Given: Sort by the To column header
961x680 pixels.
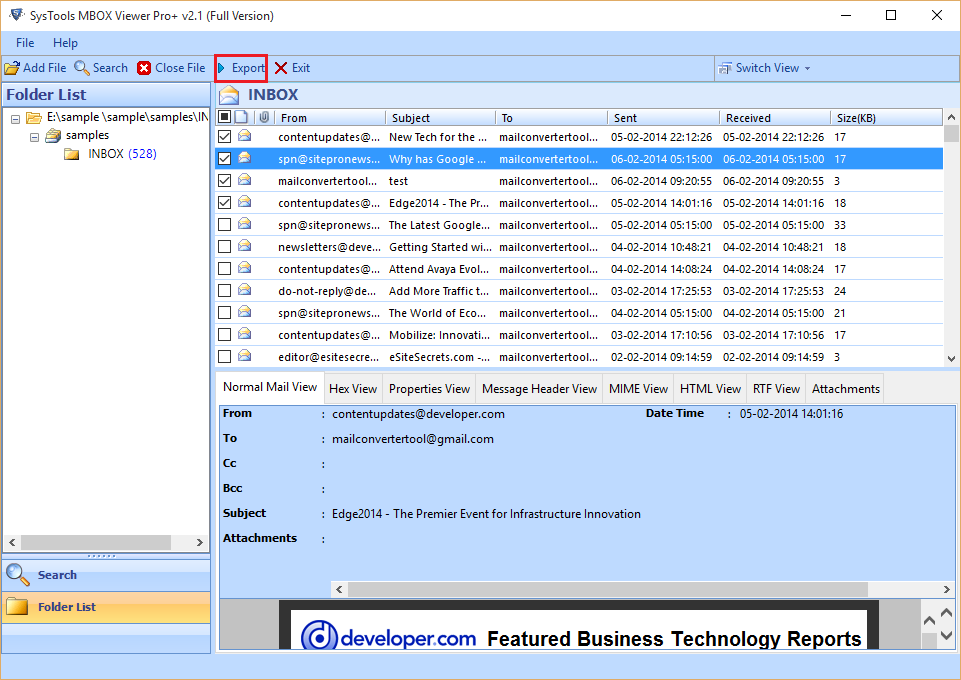Looking at the screenshot, I should point(551,118).
